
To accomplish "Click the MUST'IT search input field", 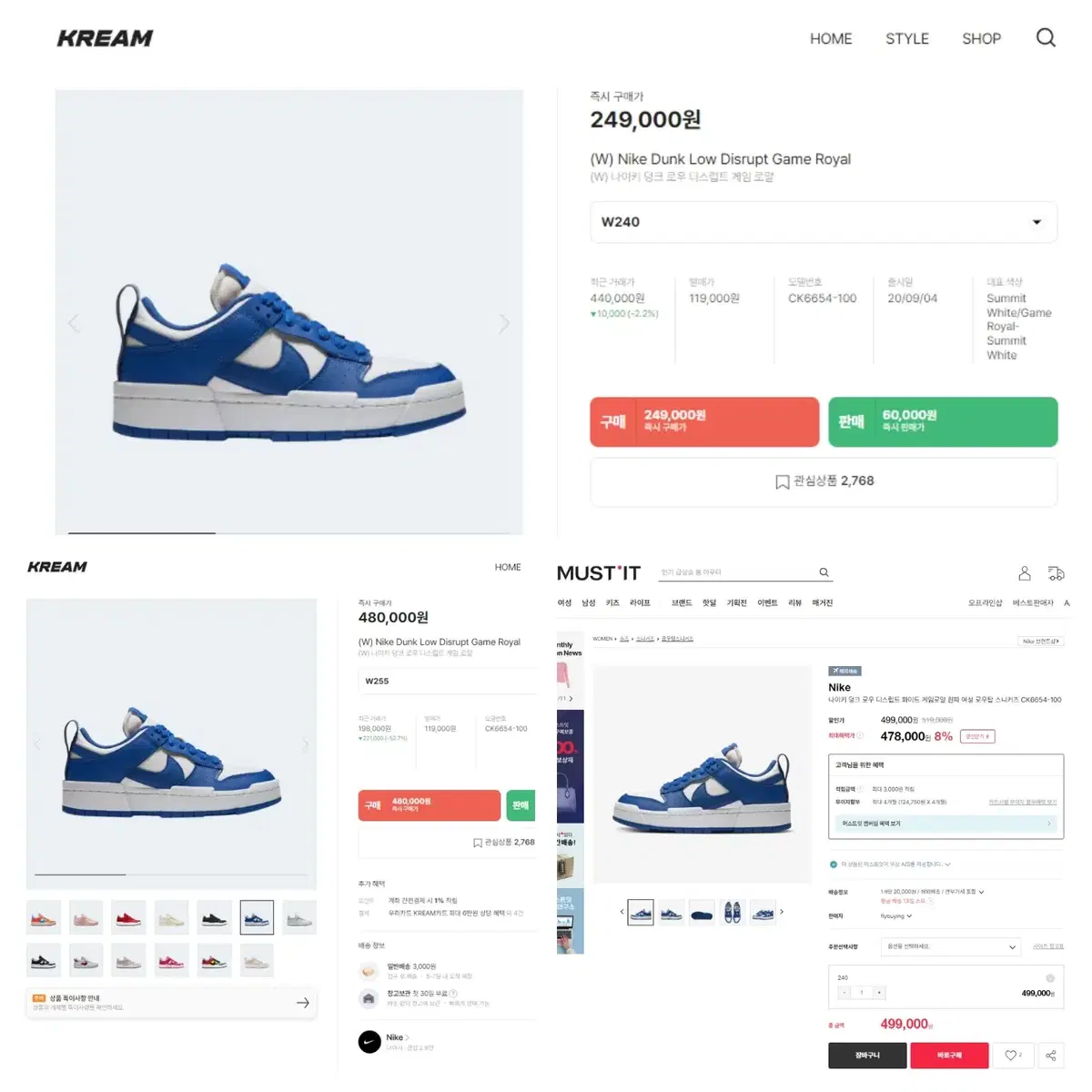I will pos(735,572).
